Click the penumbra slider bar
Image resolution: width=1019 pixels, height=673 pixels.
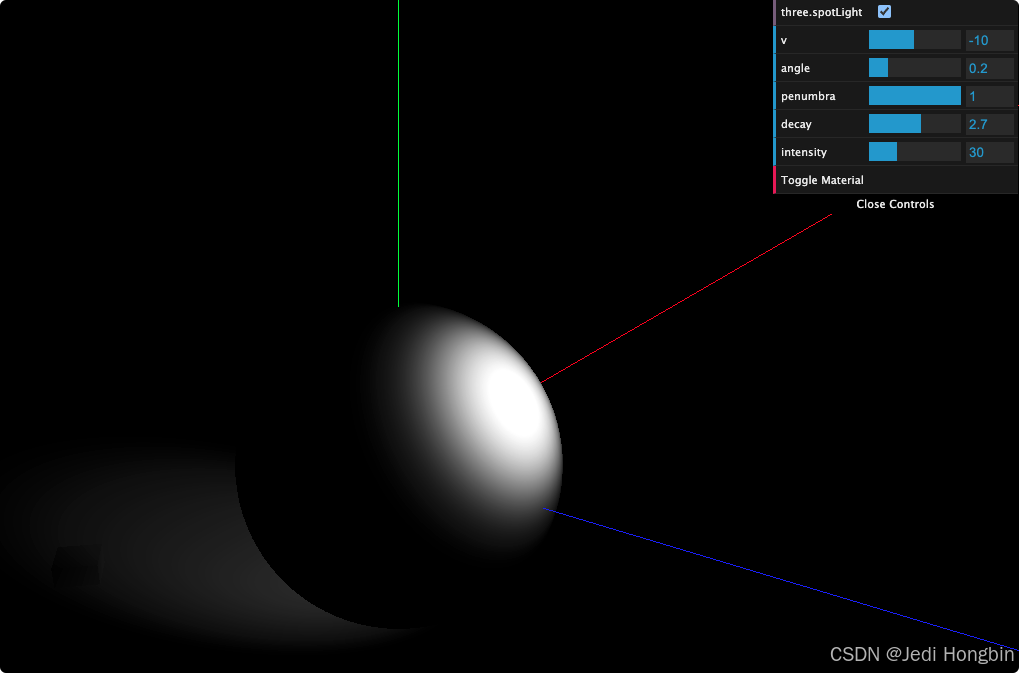coord(914,95)
